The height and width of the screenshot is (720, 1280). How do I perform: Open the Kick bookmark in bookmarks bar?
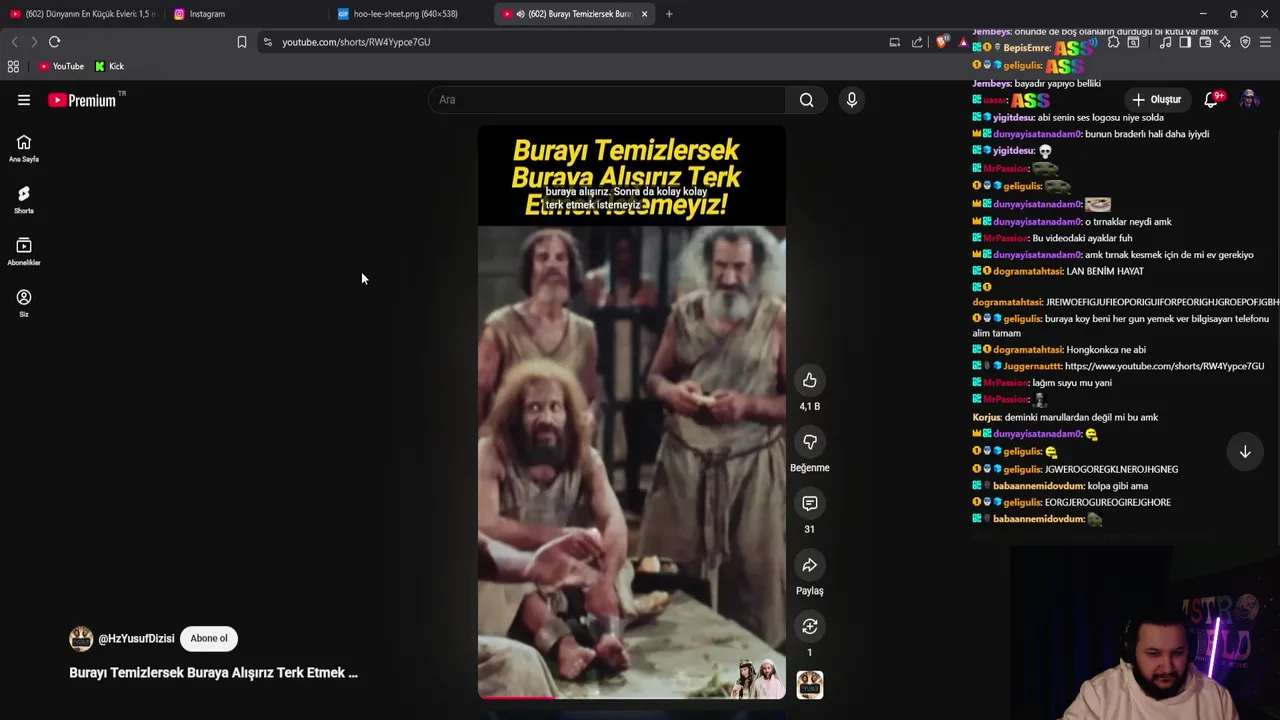pyautogui.click(x=110, y=66)
